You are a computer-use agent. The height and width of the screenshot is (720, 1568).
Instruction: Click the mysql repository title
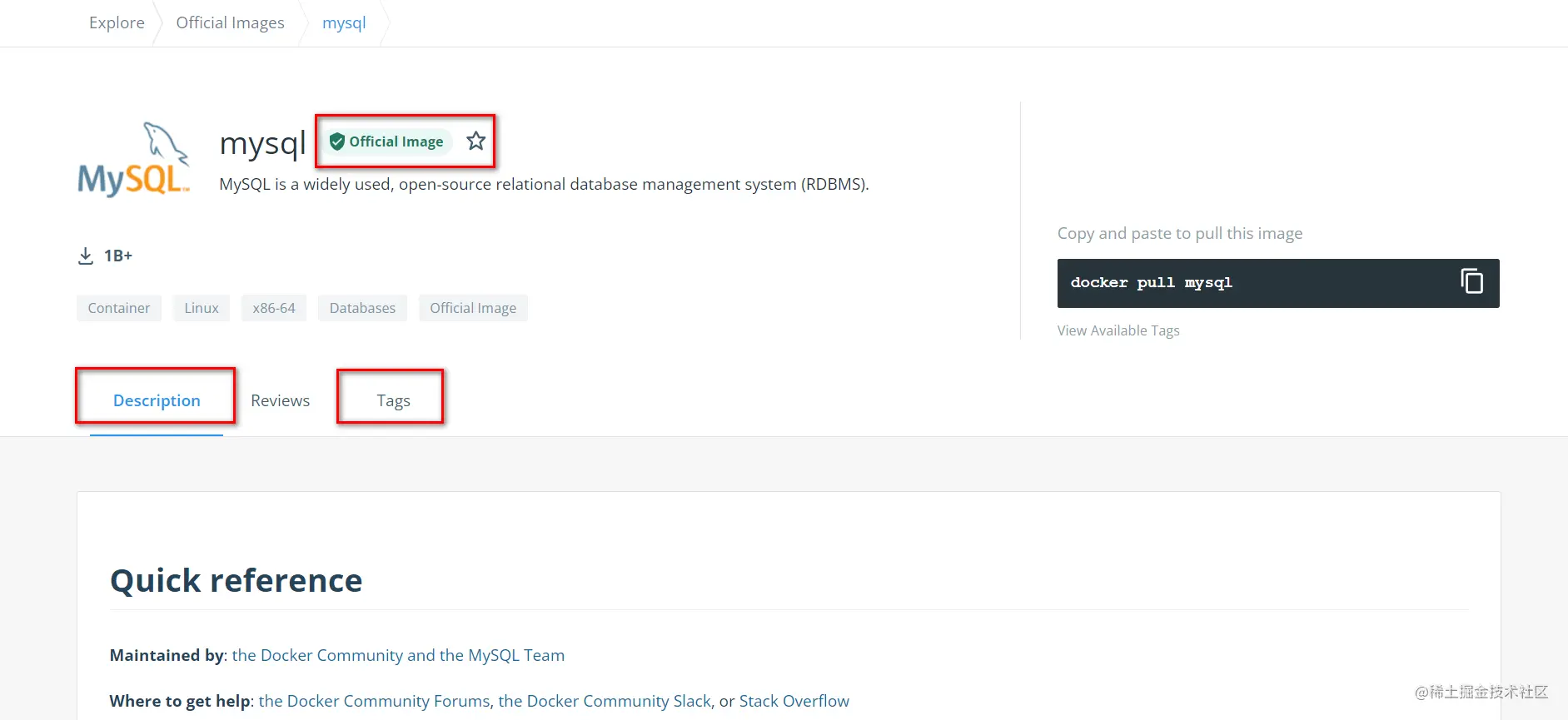263,143
